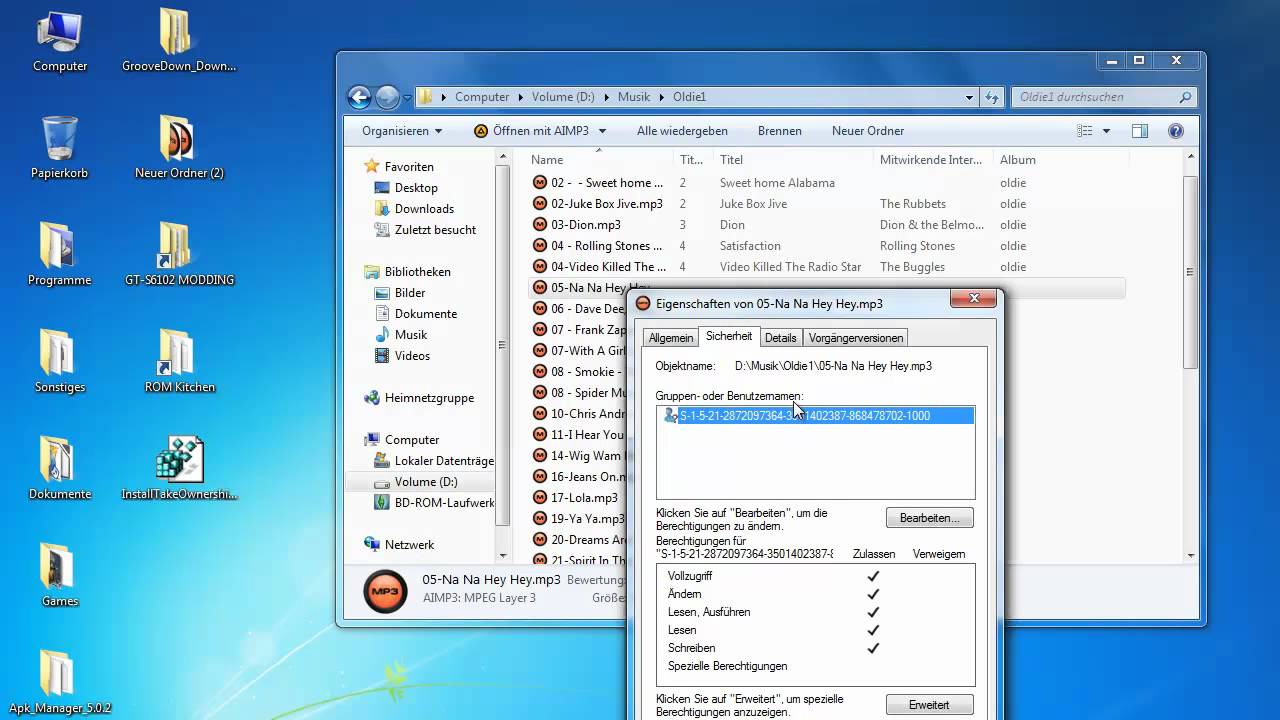Select GT-S6102 MODDING shortcut icon
Screen dimensions: 1280x720
[x=179, y=254]
